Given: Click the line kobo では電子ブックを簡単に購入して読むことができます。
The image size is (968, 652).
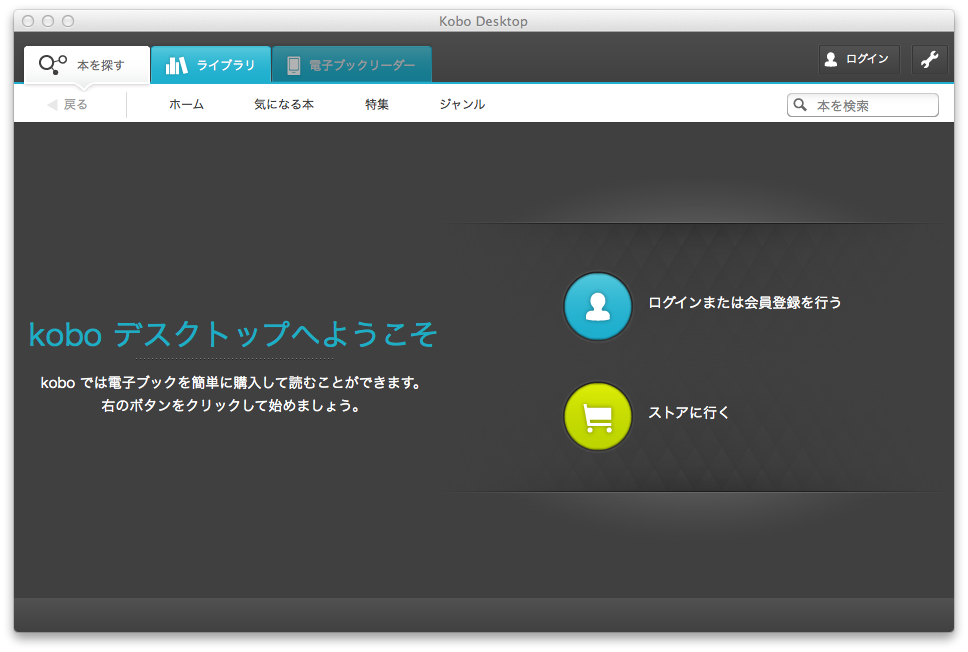Looking at the screenshot, I should (232, 383).
